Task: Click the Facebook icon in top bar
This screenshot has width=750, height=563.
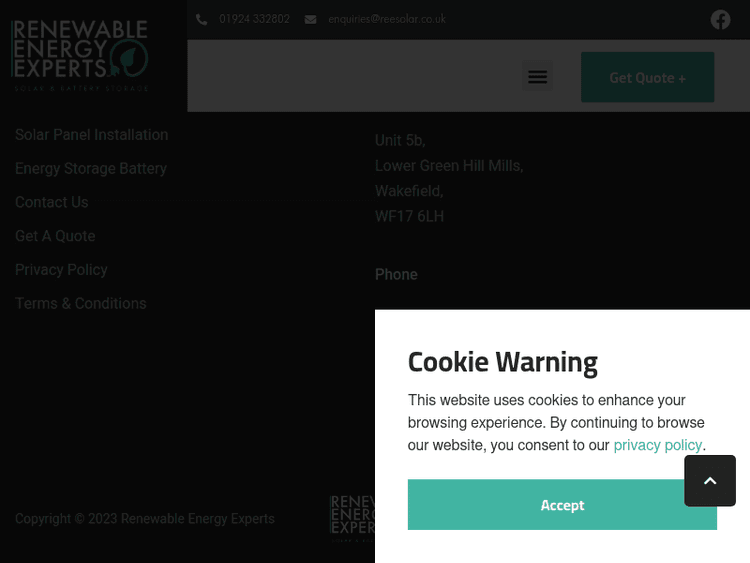Action: pyautogui.click(x=720, y=19)
